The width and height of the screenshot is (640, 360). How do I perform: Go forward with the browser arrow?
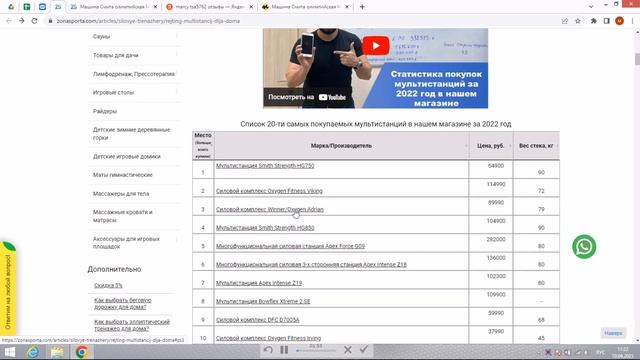click(x=22, y=21)
